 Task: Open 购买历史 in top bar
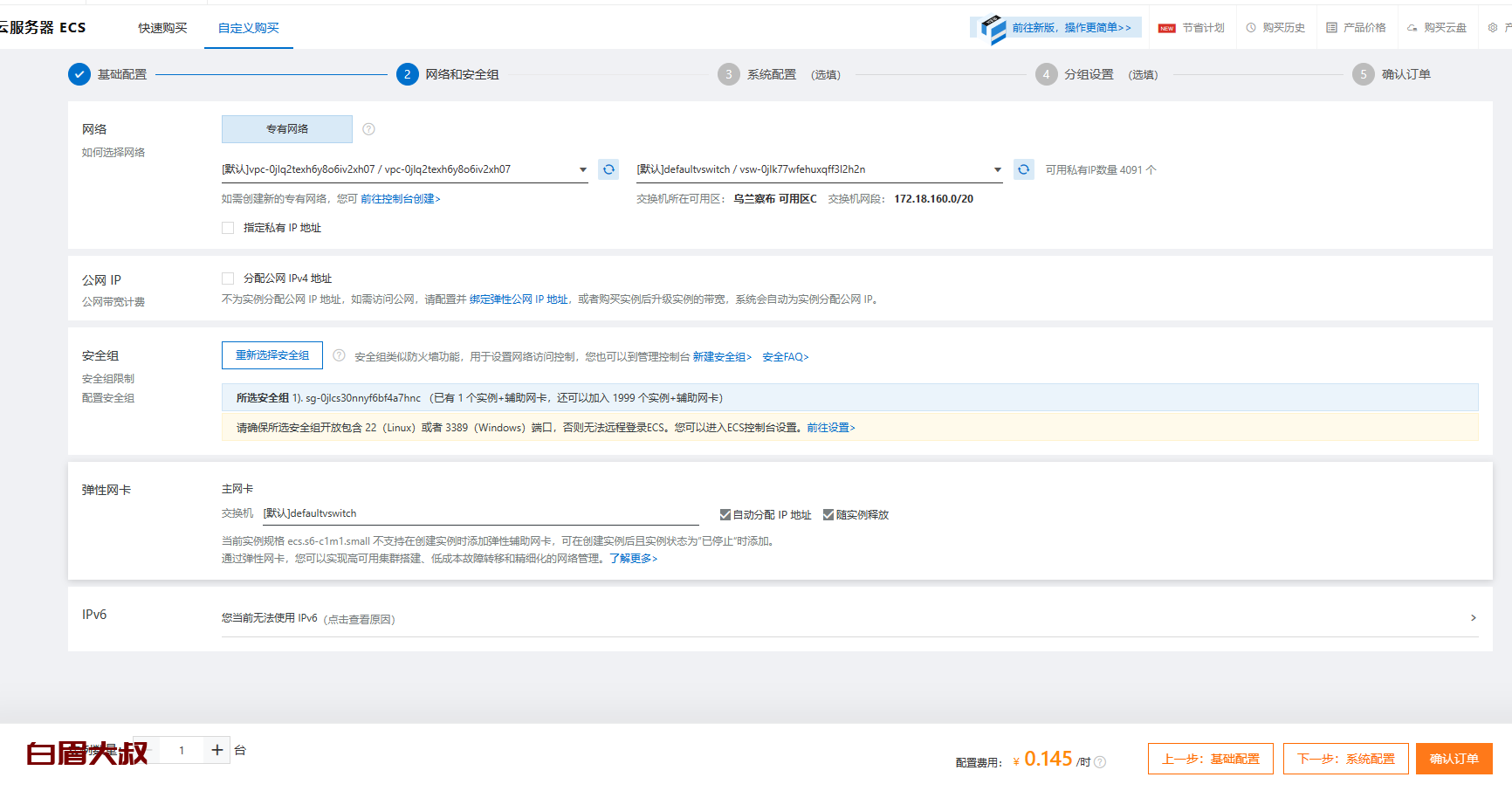pos(1275,28)
